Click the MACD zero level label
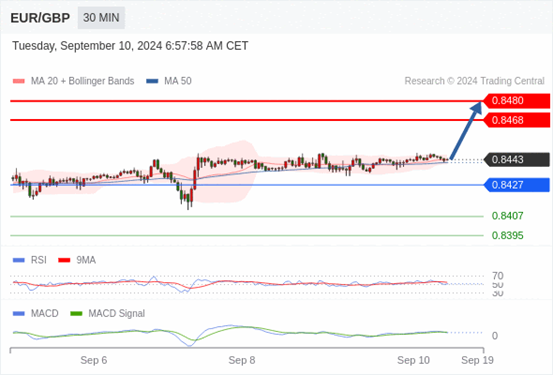This screenshot has height=375, width=553. (495, 336)
